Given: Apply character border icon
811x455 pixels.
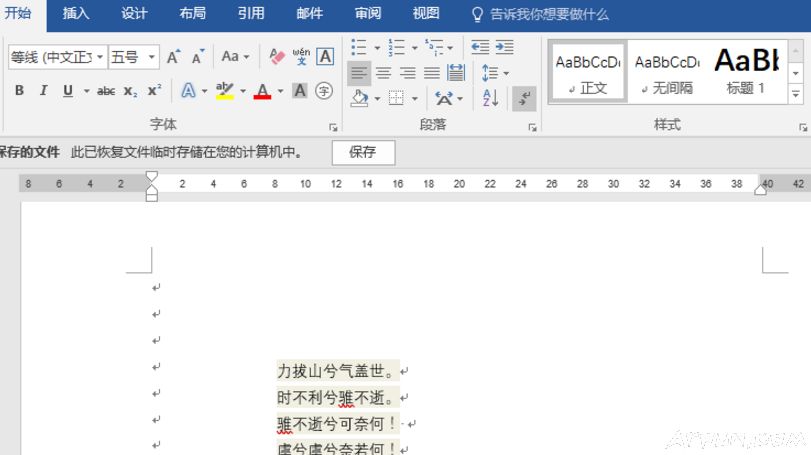Looking at the screenshot, I should coord(325,57).
